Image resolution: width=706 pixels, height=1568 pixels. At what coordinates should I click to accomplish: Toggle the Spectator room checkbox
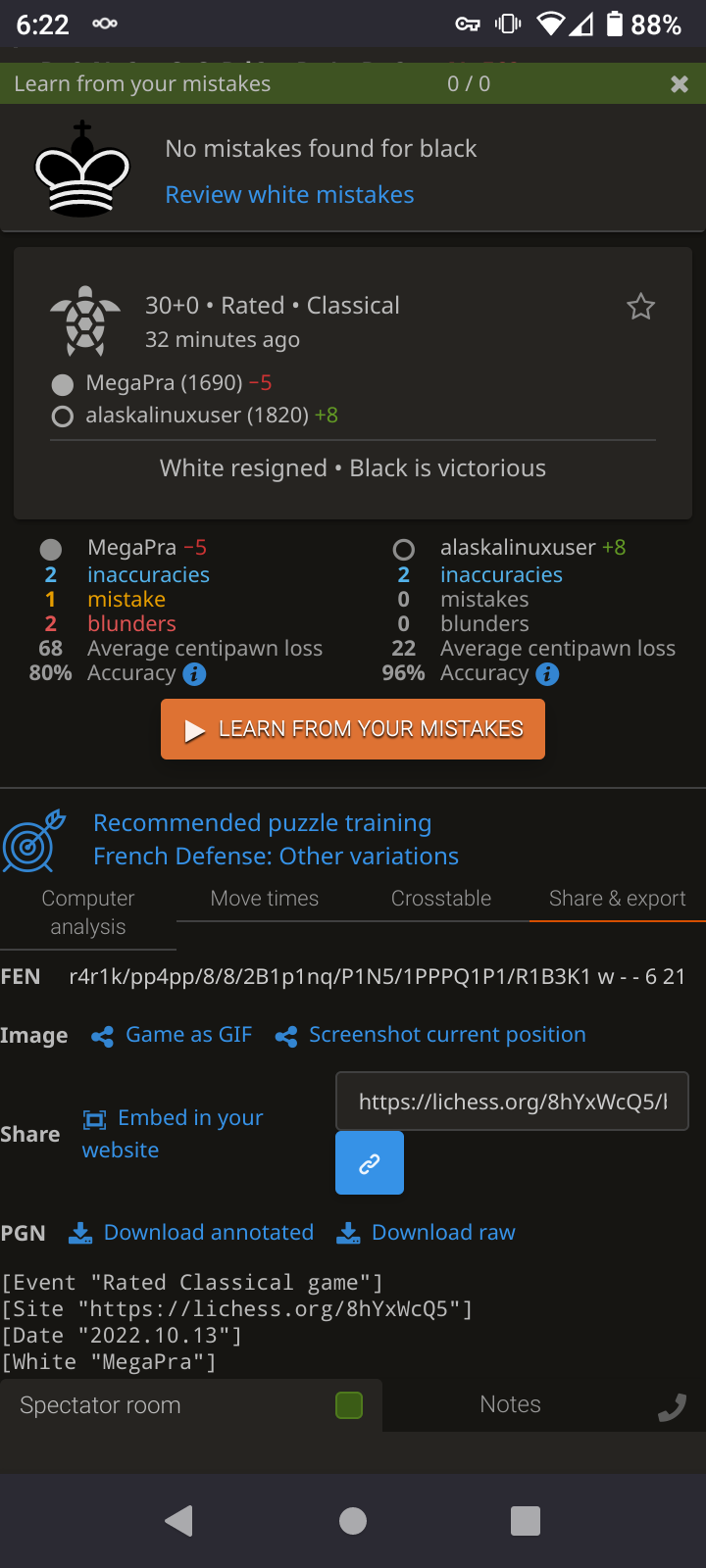349,1405
